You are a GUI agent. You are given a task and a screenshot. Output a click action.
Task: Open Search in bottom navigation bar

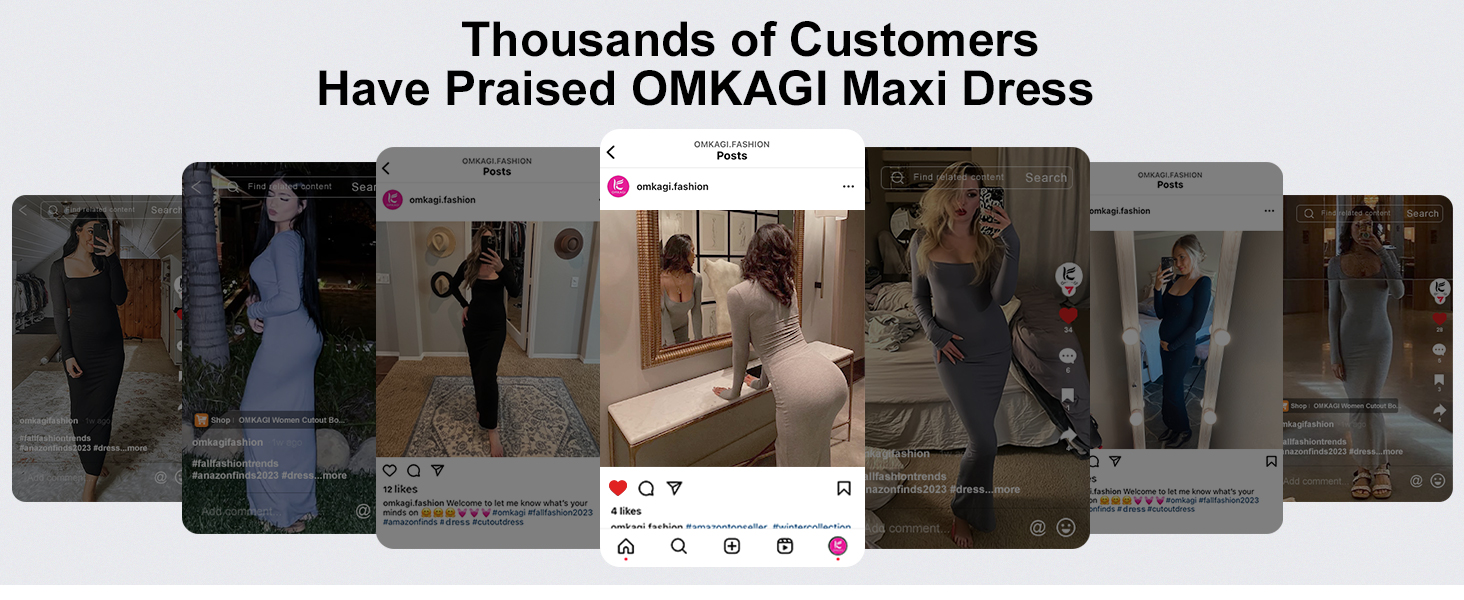pyautogui.click(x=679, y=546)
